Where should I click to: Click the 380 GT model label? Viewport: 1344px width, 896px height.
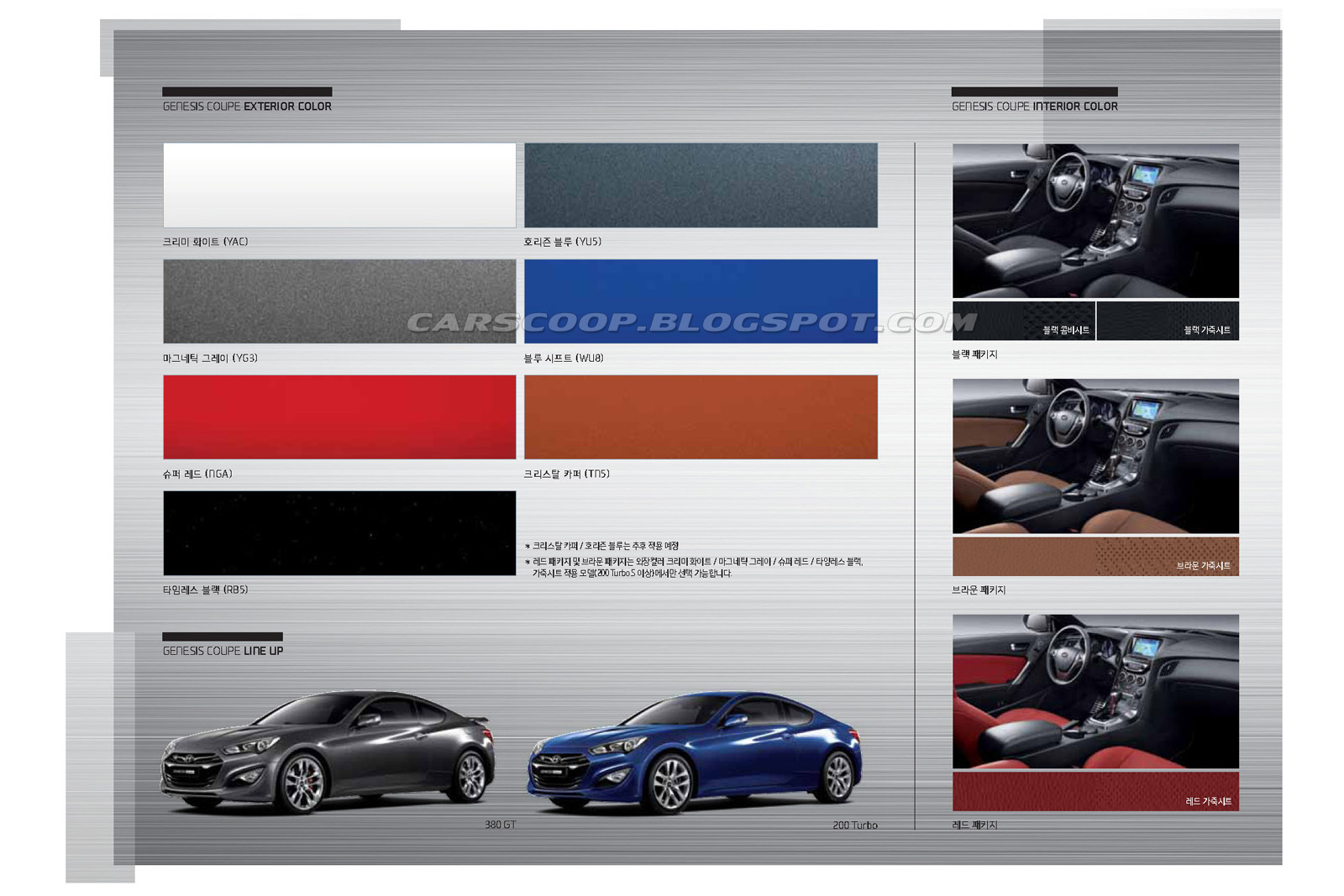pyautogui.click(x=501, y=825)
